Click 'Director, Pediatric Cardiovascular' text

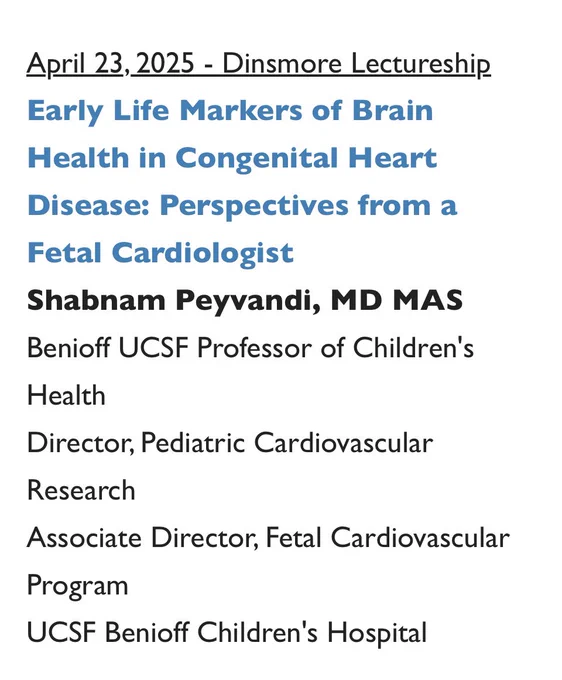pos(230,443)
